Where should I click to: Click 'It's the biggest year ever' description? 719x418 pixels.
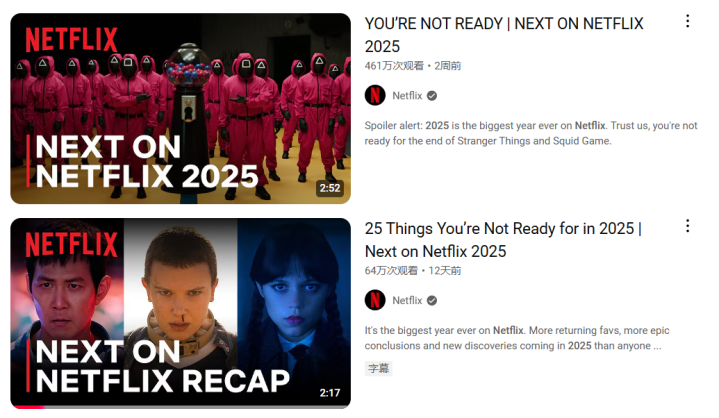point(517,338)
